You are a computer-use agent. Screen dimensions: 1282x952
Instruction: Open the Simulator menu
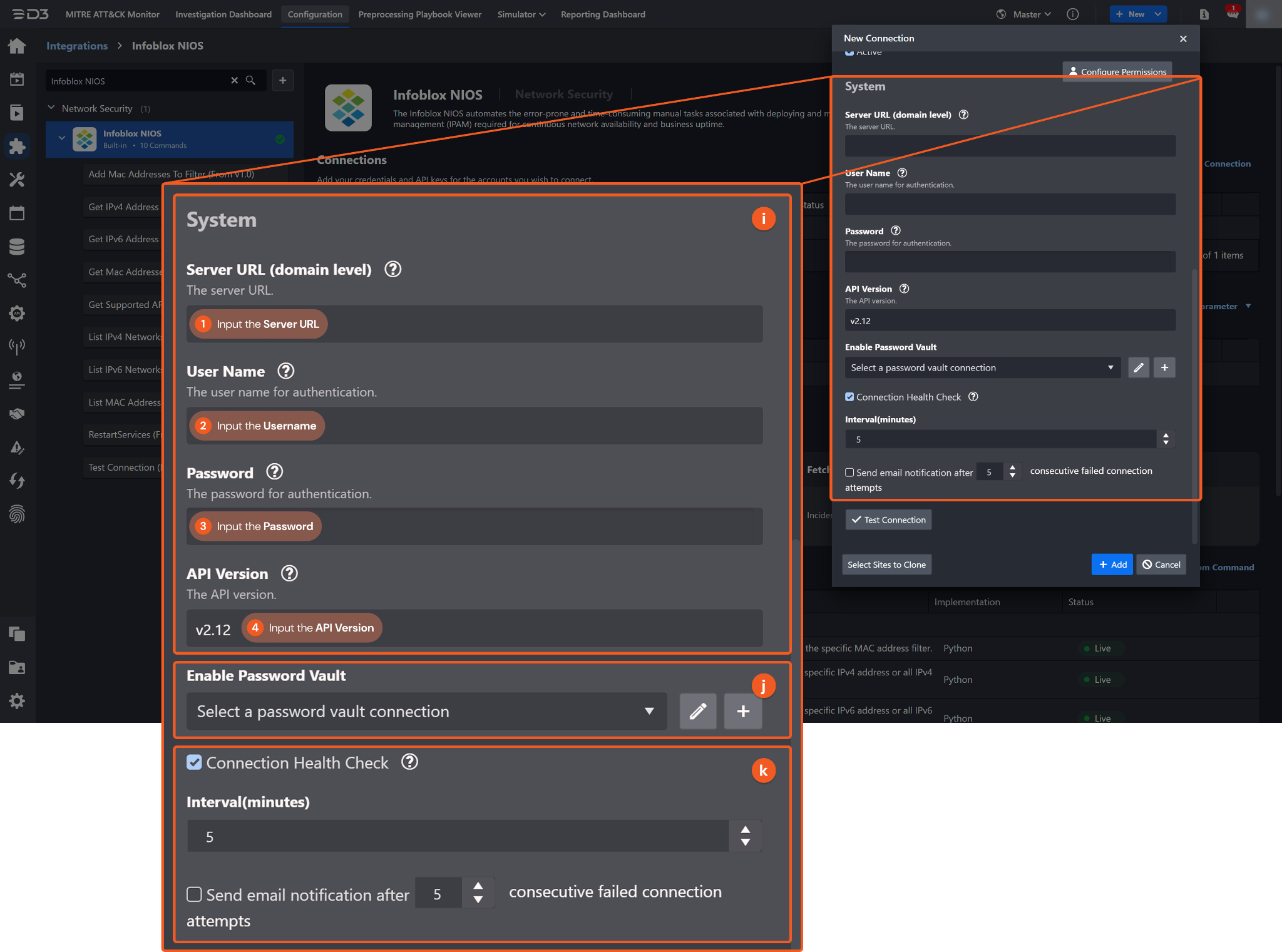pyautogui.click(x=521, y=14)
